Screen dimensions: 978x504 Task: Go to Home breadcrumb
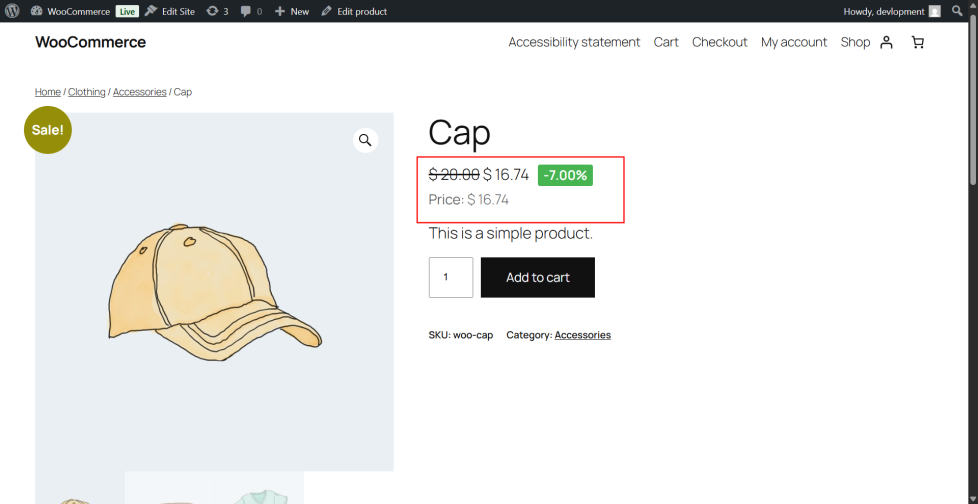pos(47,92)
